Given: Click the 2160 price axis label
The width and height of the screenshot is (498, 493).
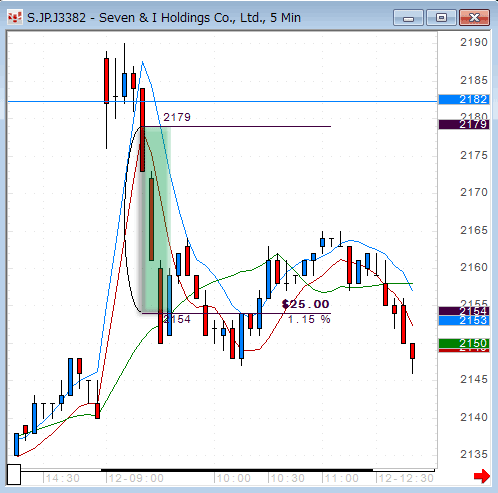Looking at the screenshot, I should [474, 267].
